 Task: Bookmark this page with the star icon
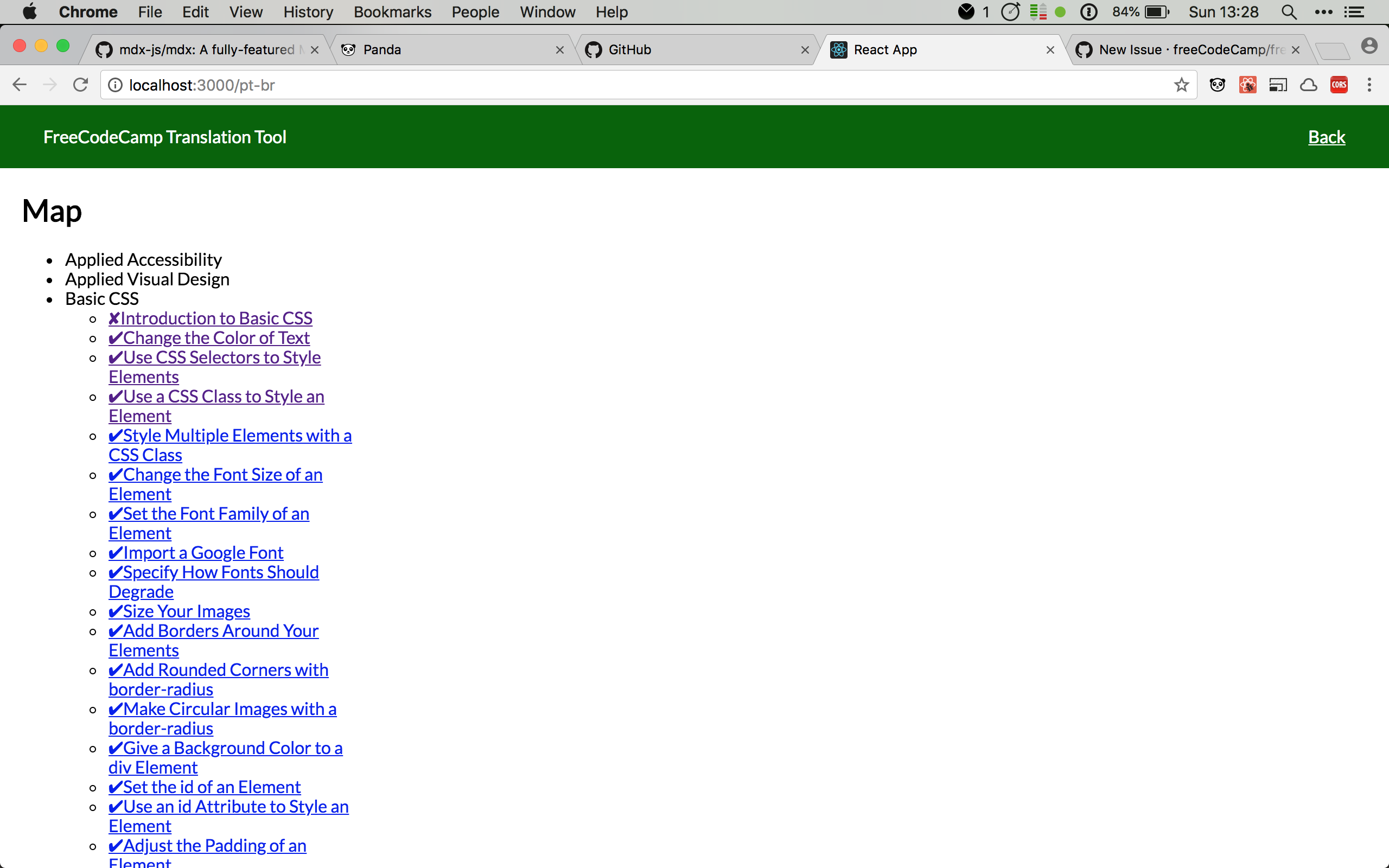click(x=1181, y=85)
